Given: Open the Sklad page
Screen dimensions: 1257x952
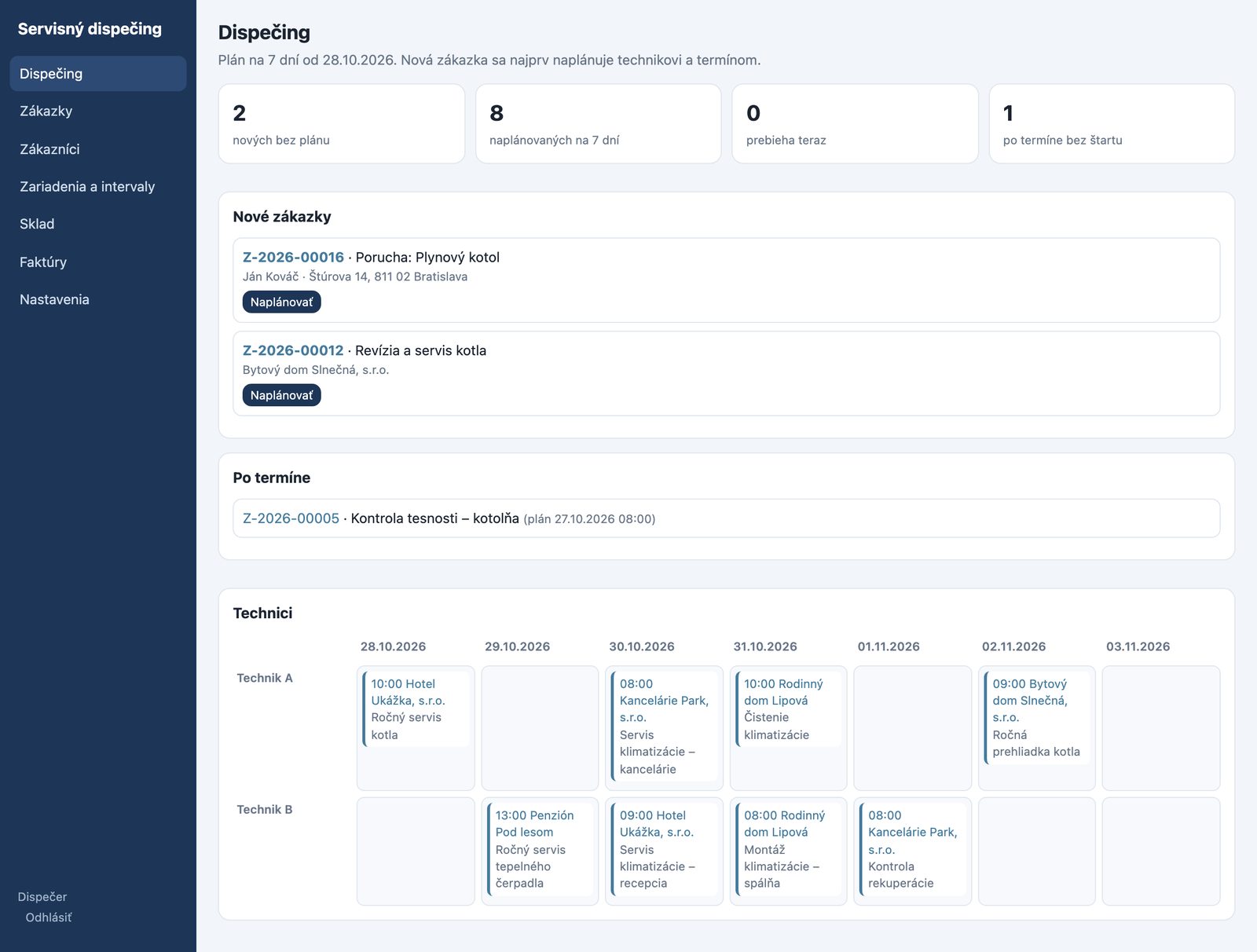Looking at the screenshot, I should (x=98, y=224).
